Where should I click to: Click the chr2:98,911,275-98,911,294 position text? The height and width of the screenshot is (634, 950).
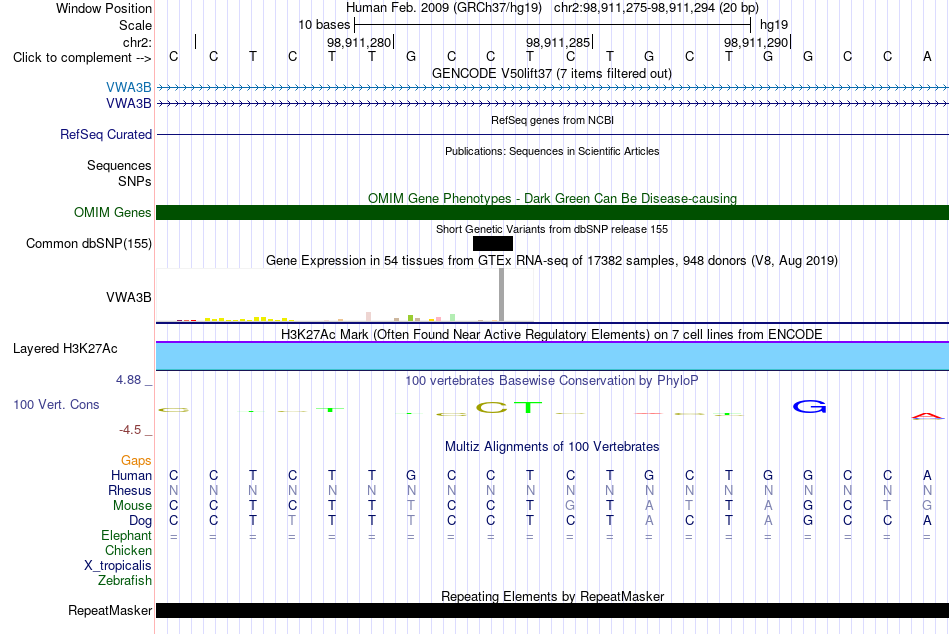coord(656,8)
